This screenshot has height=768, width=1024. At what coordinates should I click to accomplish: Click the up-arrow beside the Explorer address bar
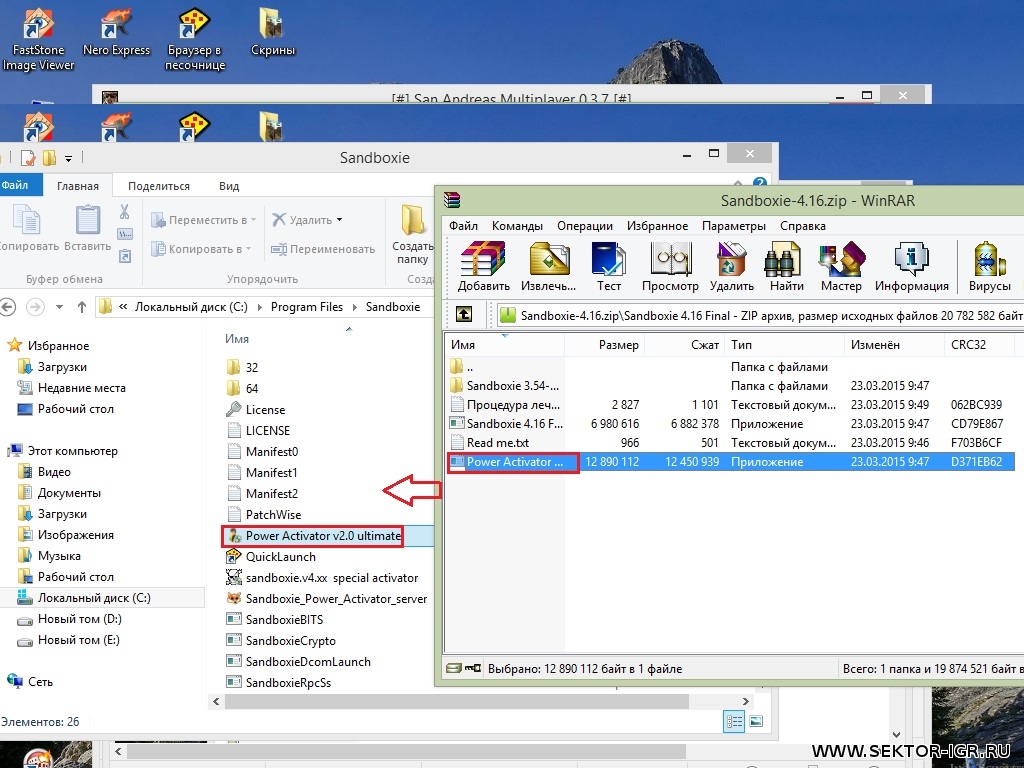pos(82,306)
